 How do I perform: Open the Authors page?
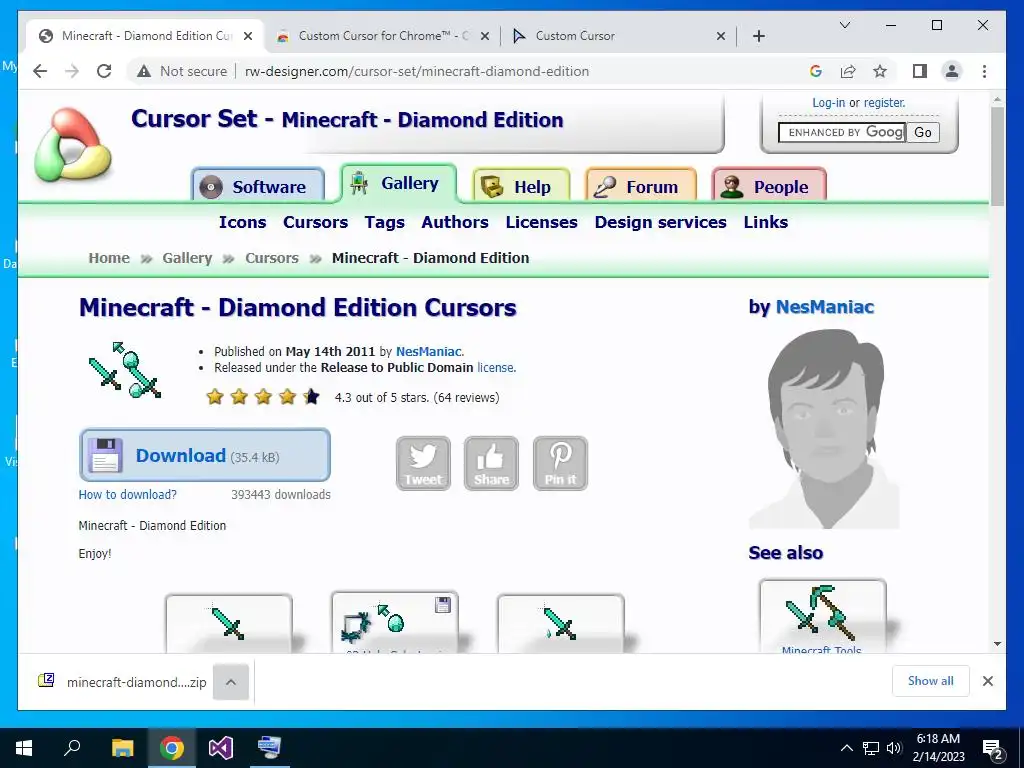point(455,222)
